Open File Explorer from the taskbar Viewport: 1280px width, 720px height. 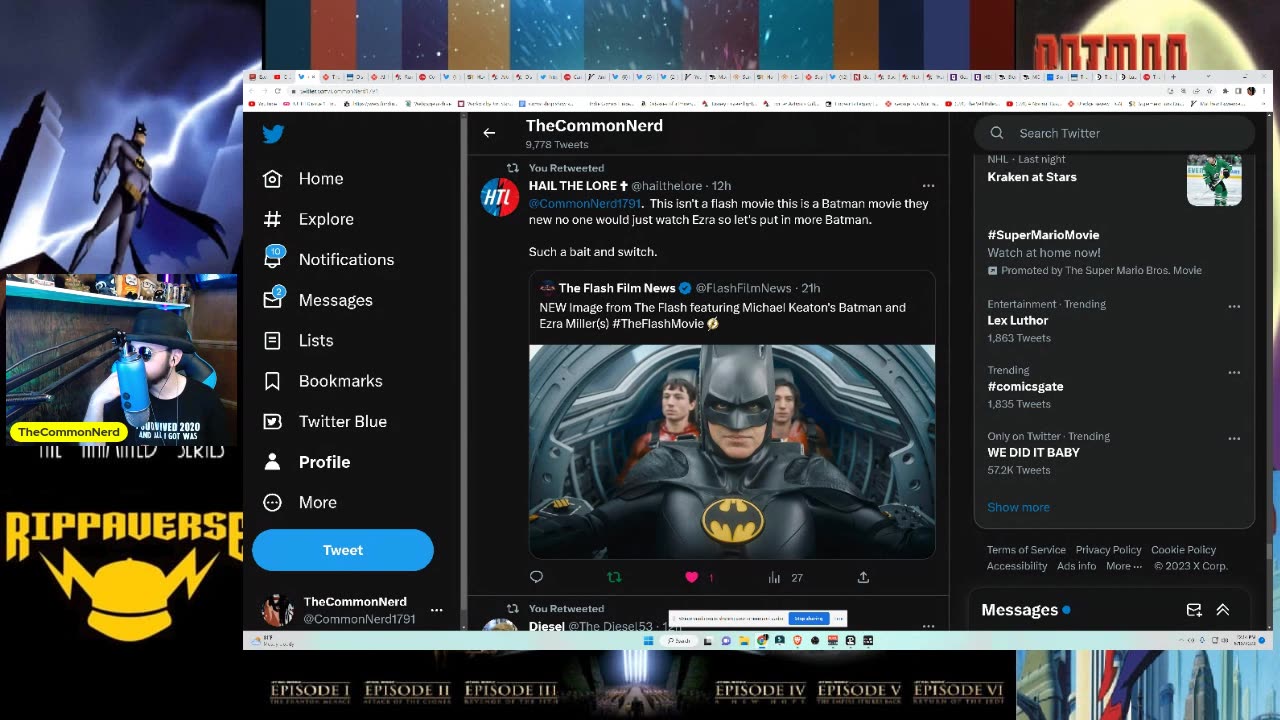pos(744,641)
